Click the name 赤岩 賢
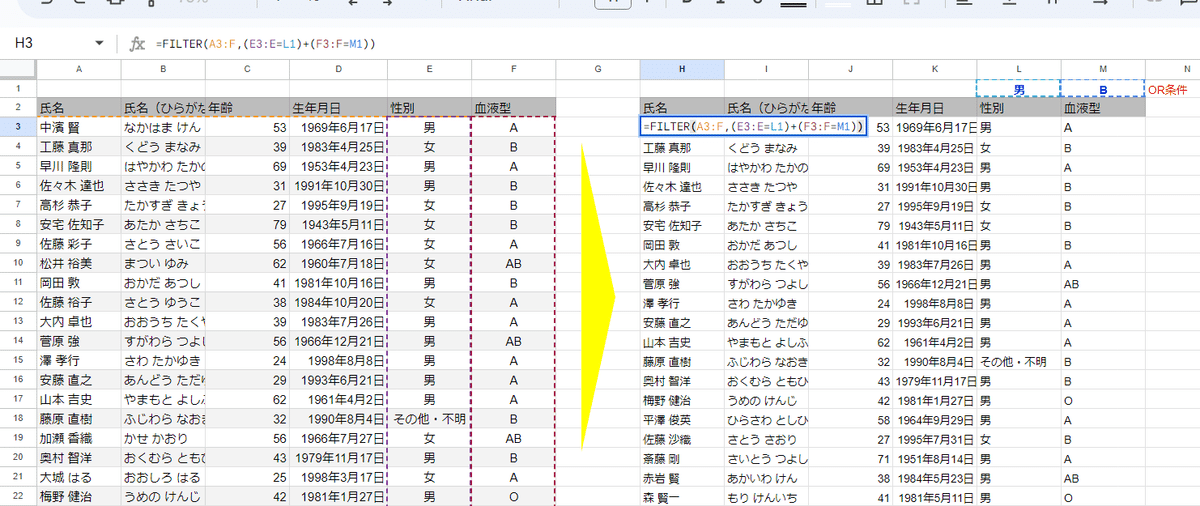The width and height of the screenshot is (1200, 506). [x=662, y=477]
